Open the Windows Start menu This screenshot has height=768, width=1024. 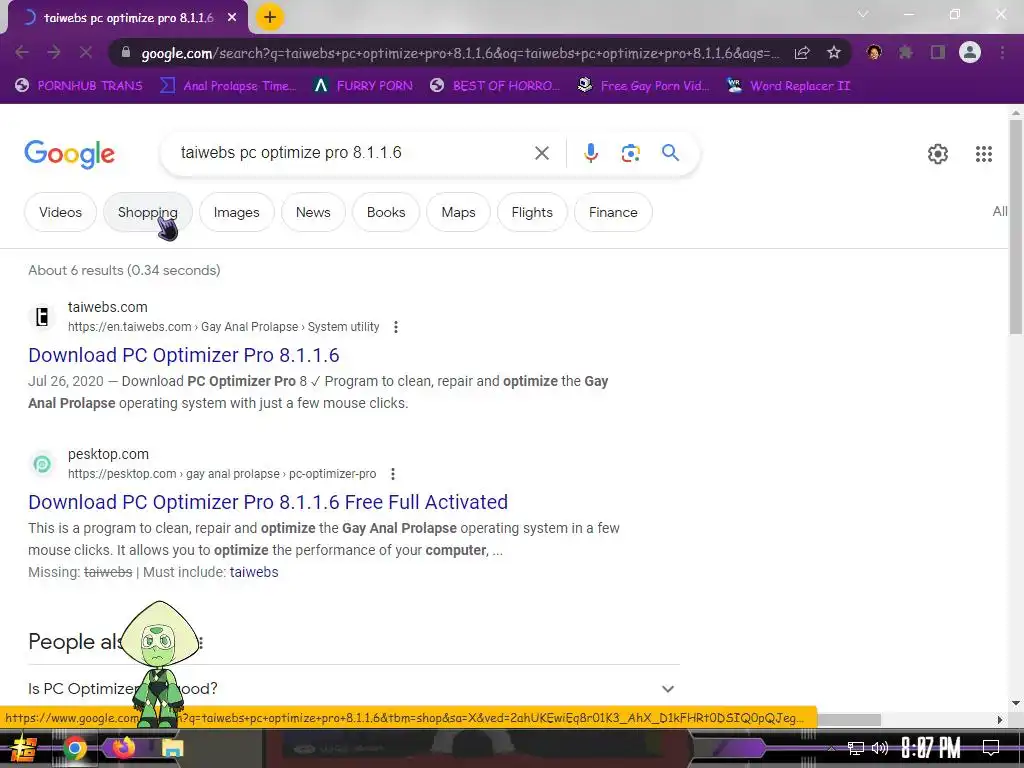pos(24,748)
